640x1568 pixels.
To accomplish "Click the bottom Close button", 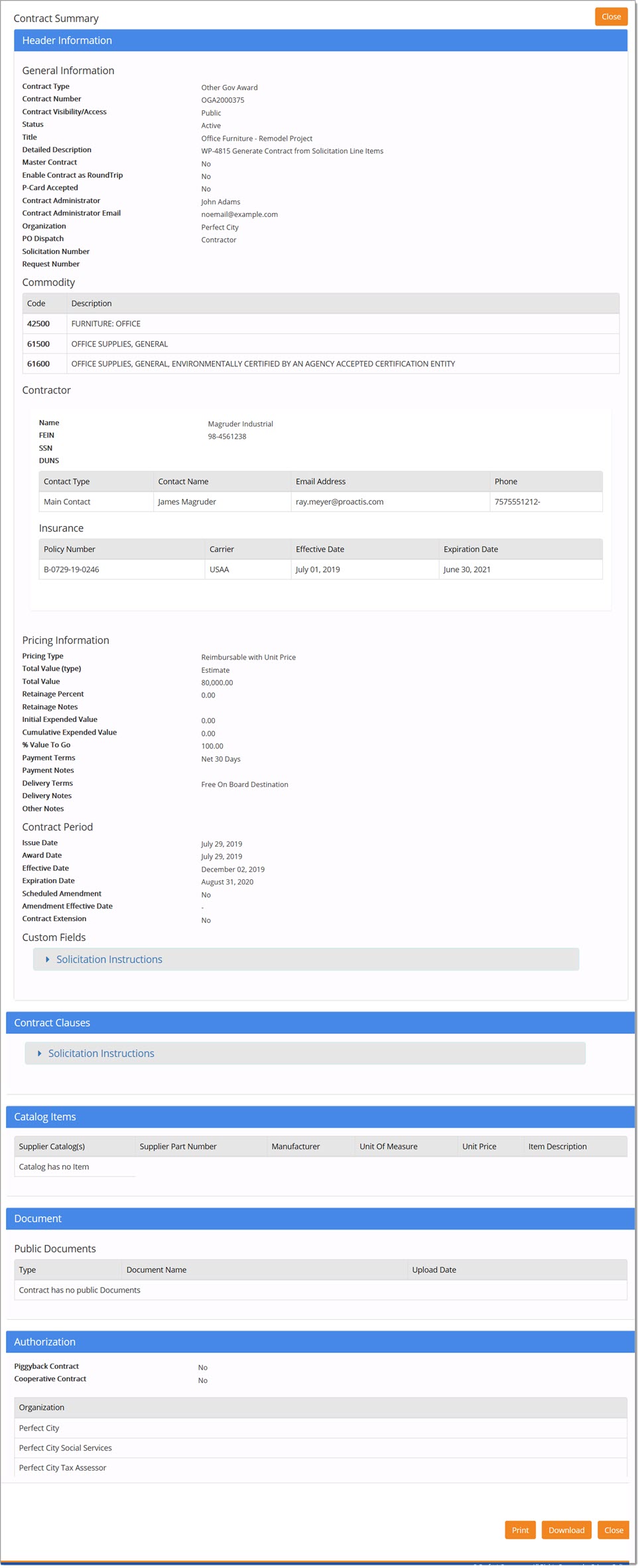I will [x=613, y=1530].
